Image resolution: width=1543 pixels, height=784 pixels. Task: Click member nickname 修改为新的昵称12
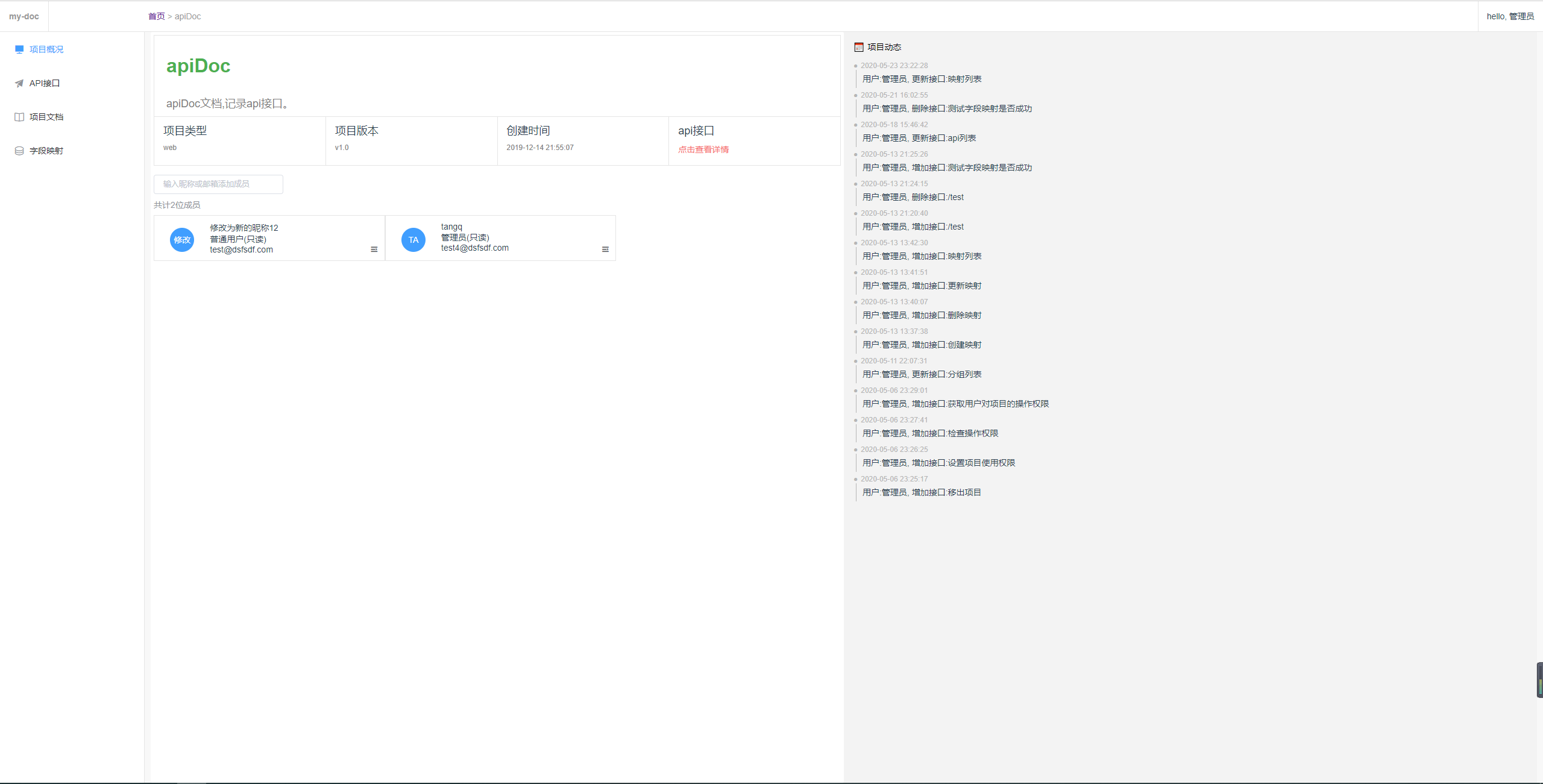tap(244, 228)
